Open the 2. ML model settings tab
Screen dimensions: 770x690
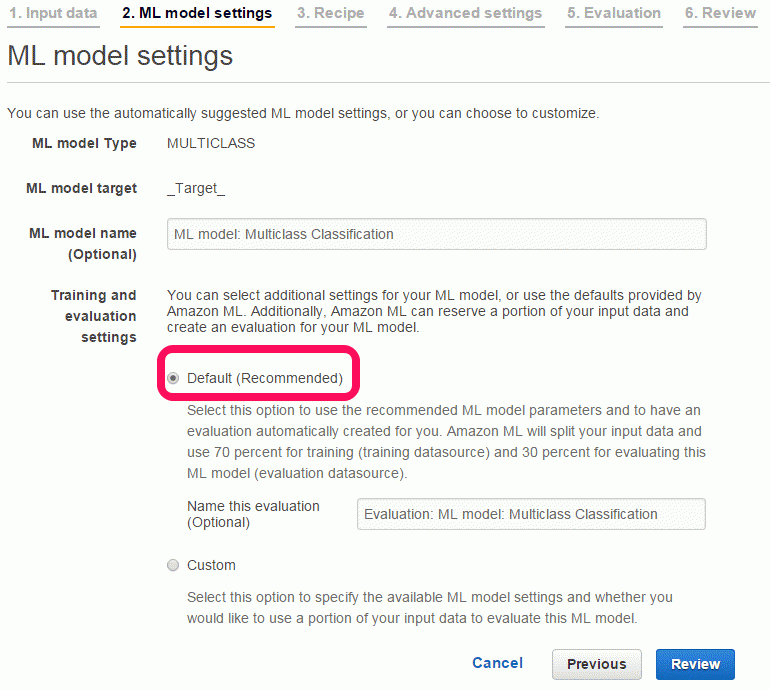tap(197, 13)
